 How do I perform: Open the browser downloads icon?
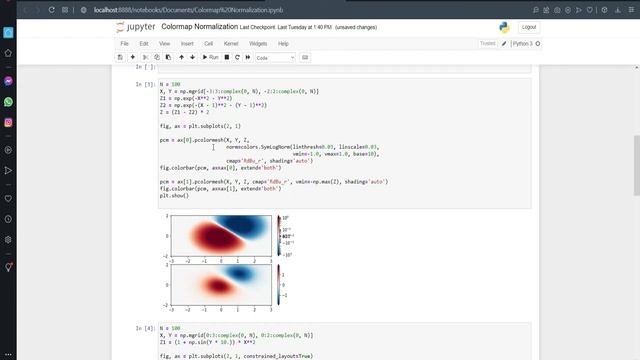[x=618, y=10]
